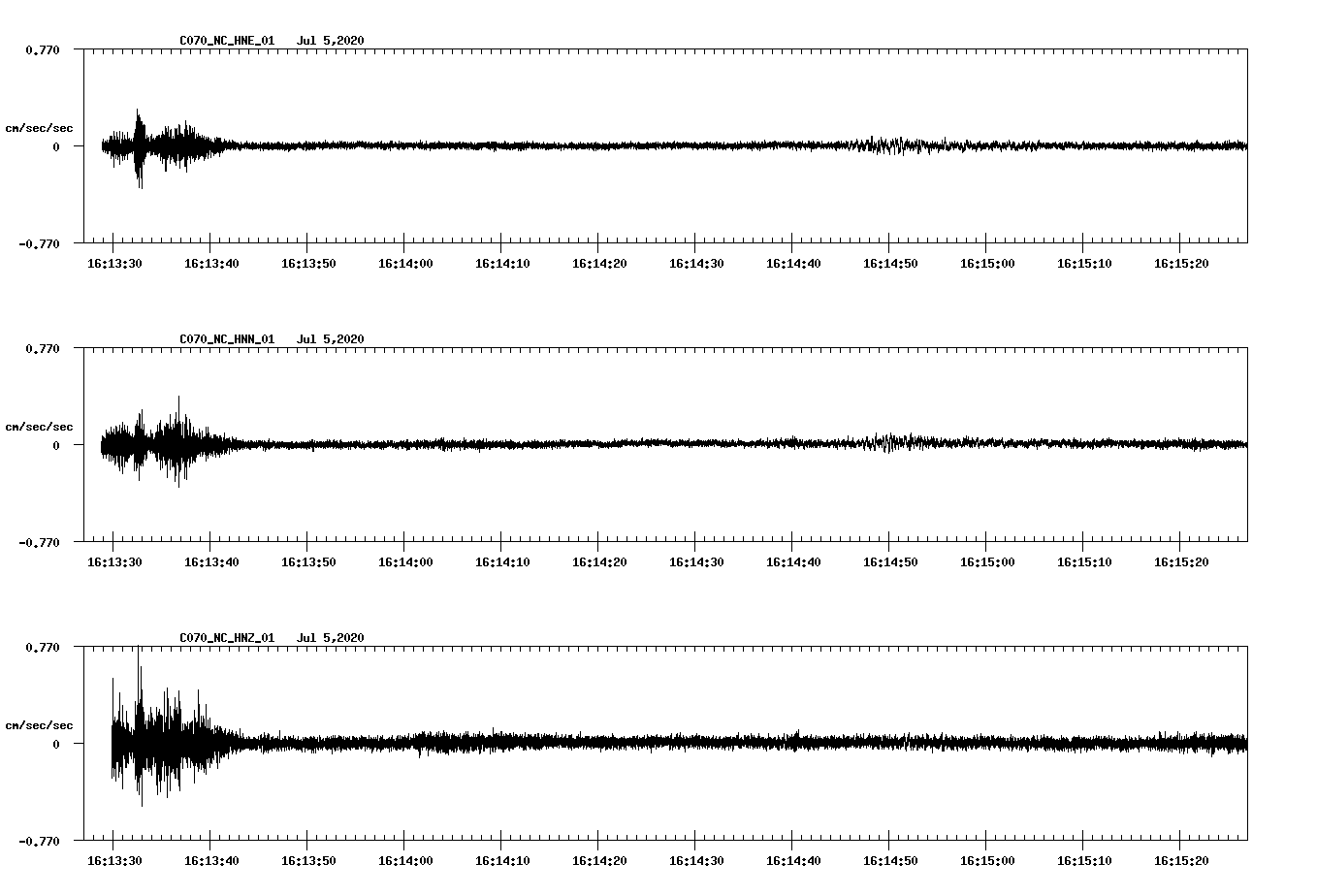
Task: Click 16:14:10 time label under HNE plot
Action: (x=502, y=263)
